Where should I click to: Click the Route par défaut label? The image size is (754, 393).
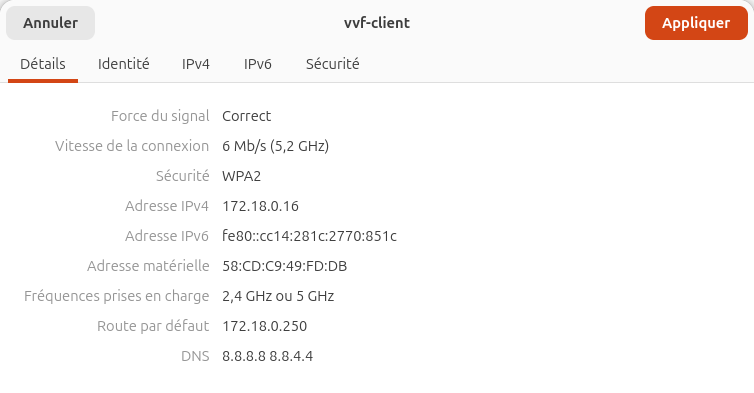pyautogui.click(x=153, y=326)
